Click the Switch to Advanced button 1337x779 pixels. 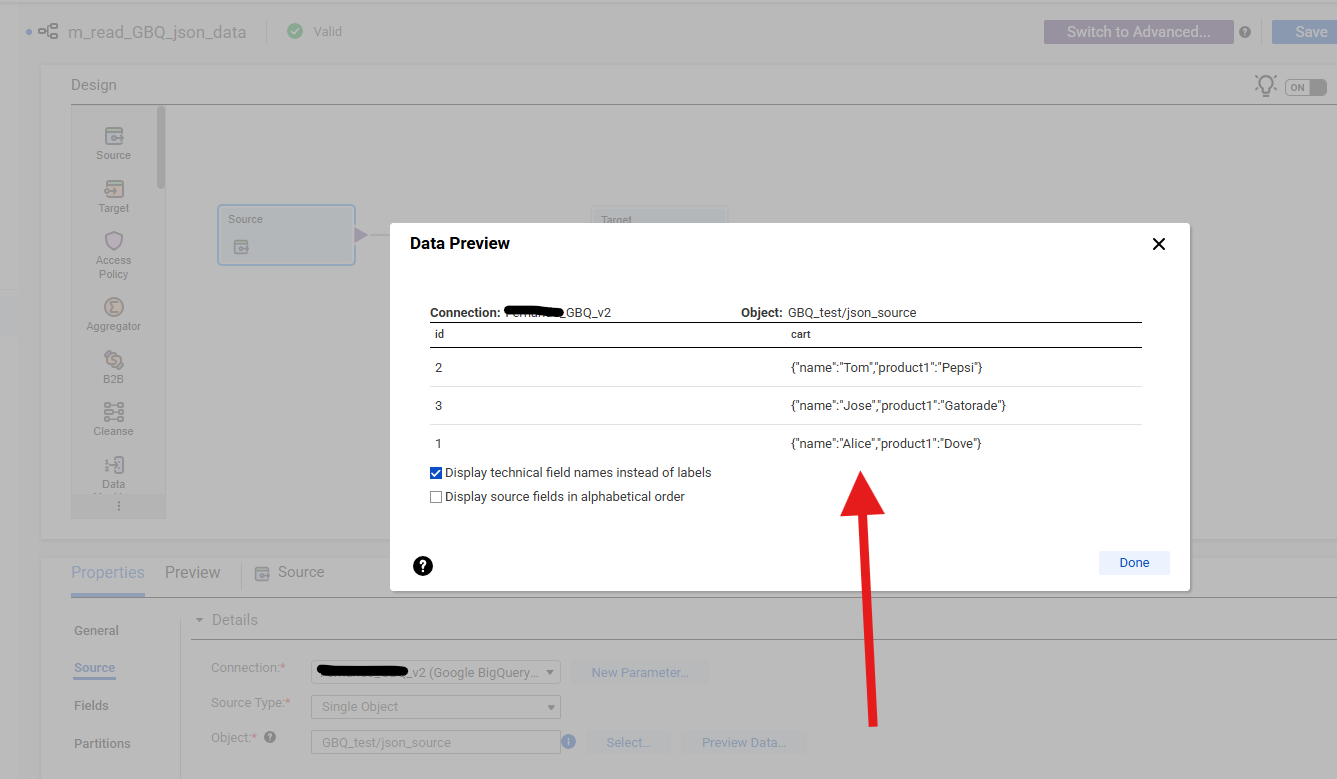(x=1139, y=32)
